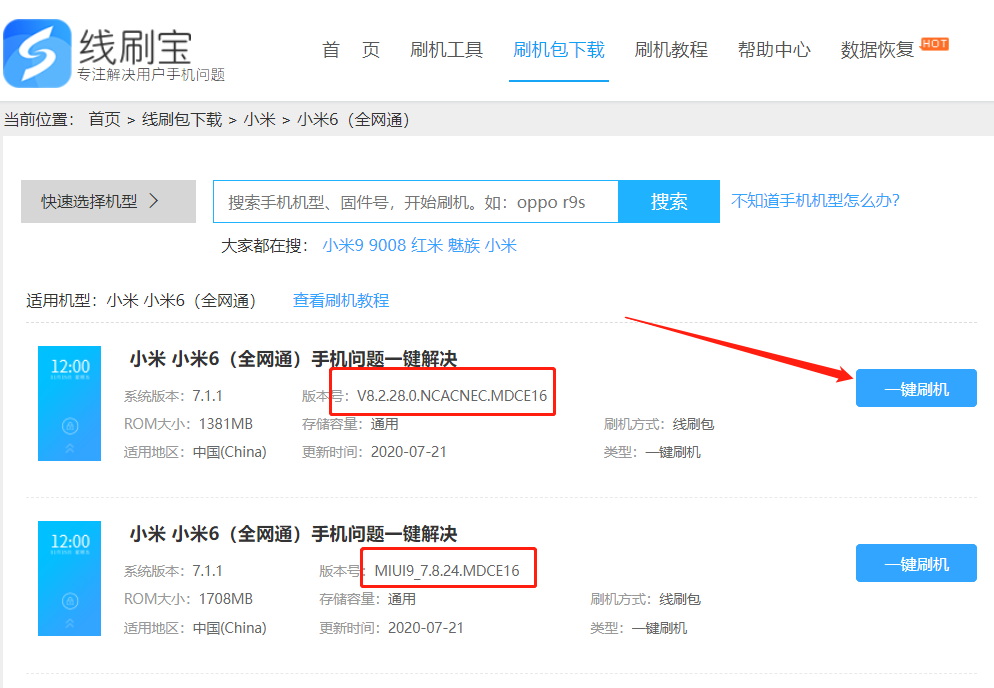This screenshot has width=994, height=688.
Task: Click the HOT badge beside 数据恢复
Action: [934, 44]
